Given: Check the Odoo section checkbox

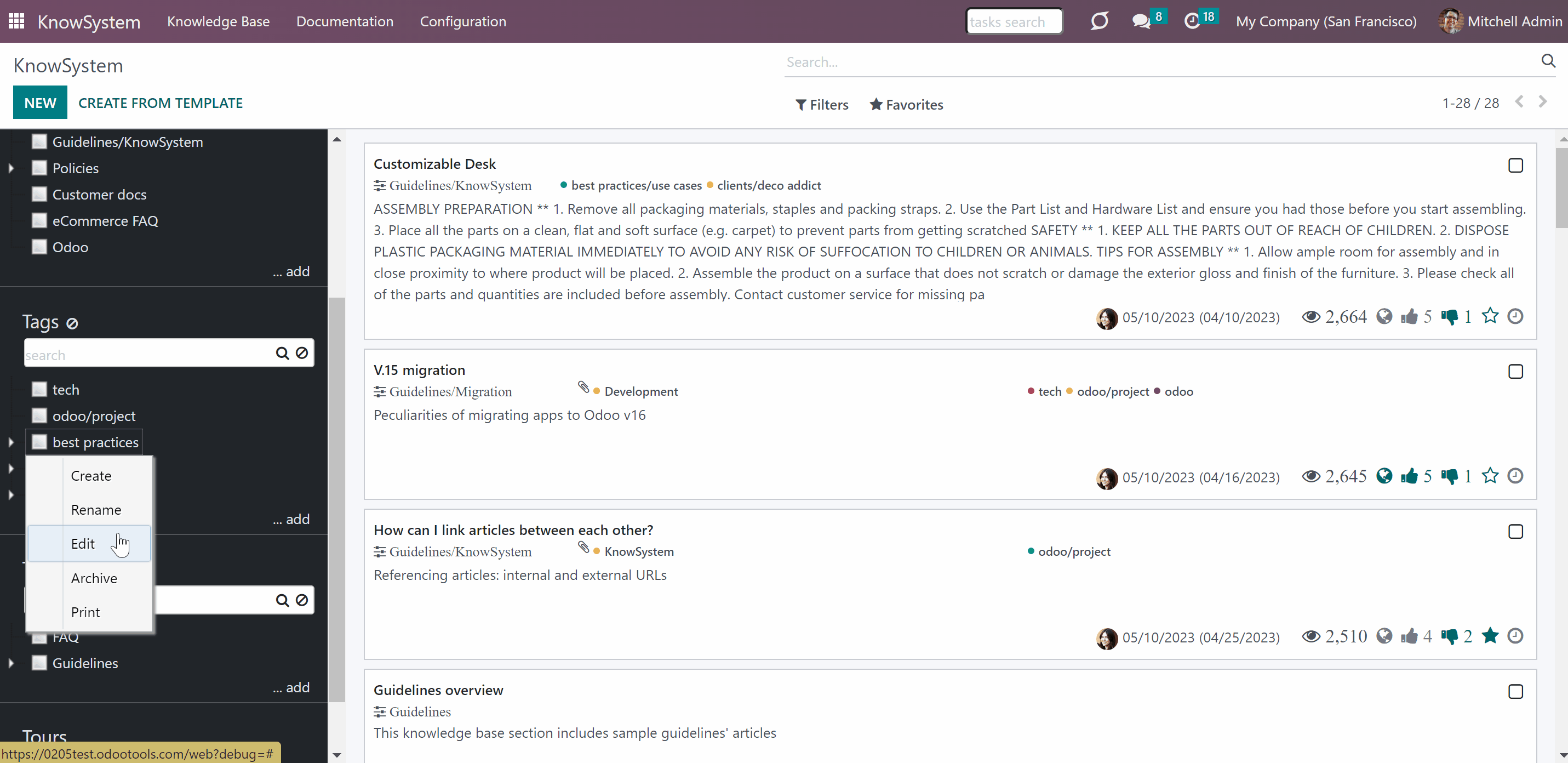Looking at the screenshot, I should 39,247.
